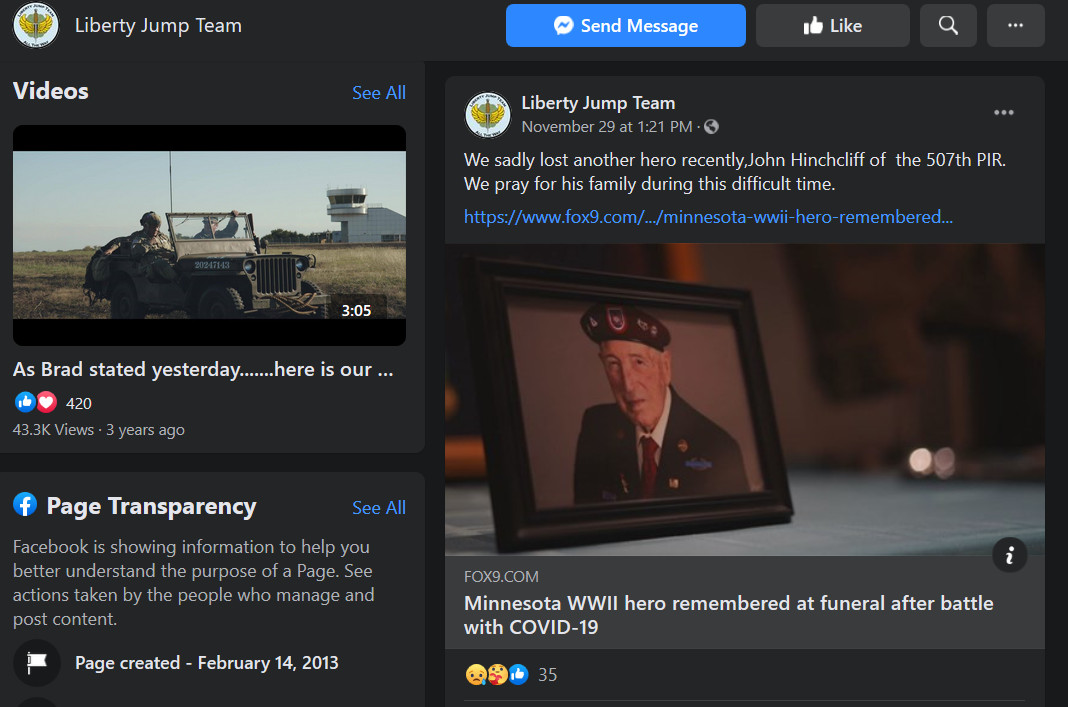
Task: Click the Facebook logo beside Page Transparency
Action: click(25, 505)
